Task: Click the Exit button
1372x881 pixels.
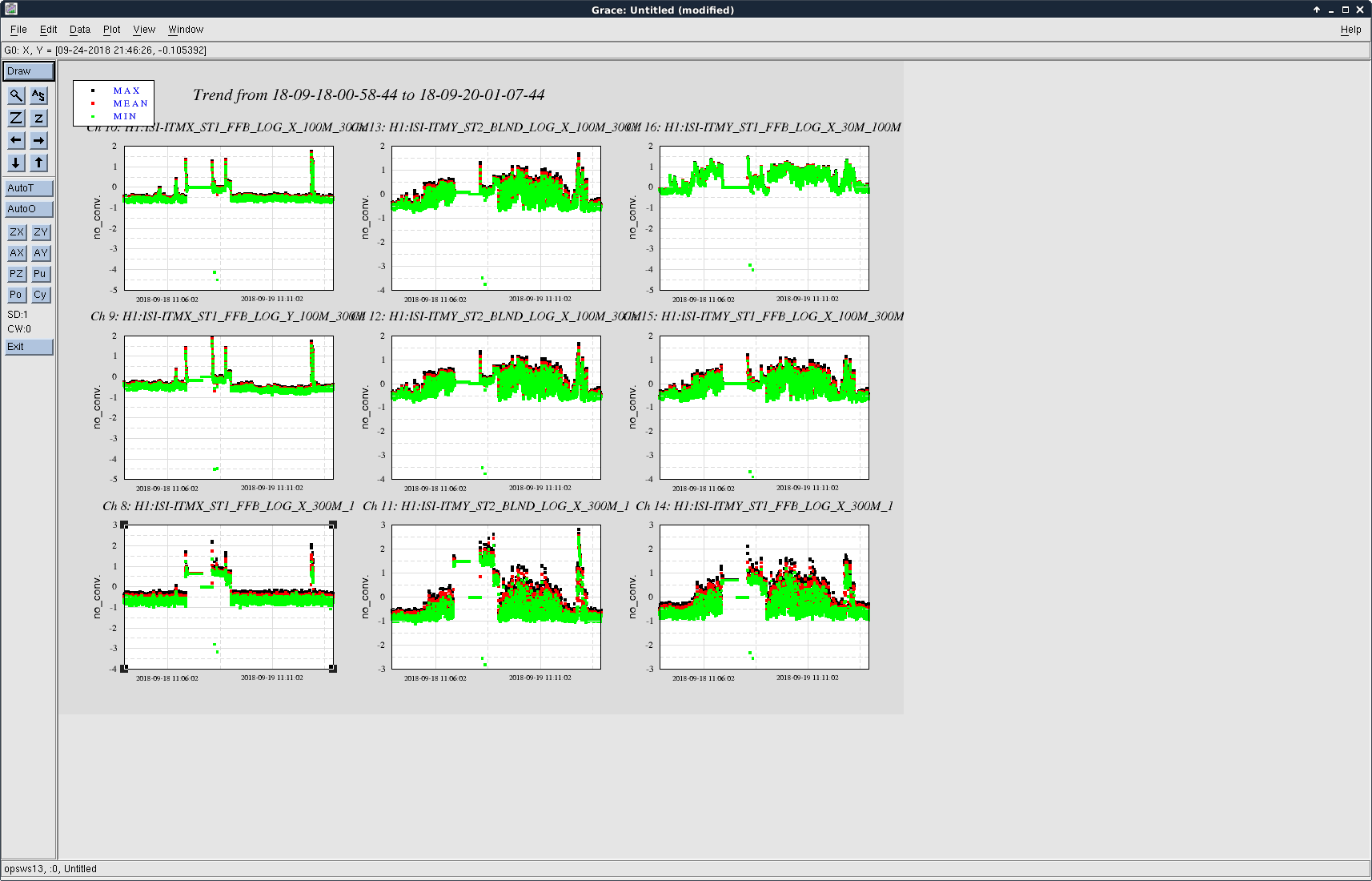Action: click(x=29, y=347)
